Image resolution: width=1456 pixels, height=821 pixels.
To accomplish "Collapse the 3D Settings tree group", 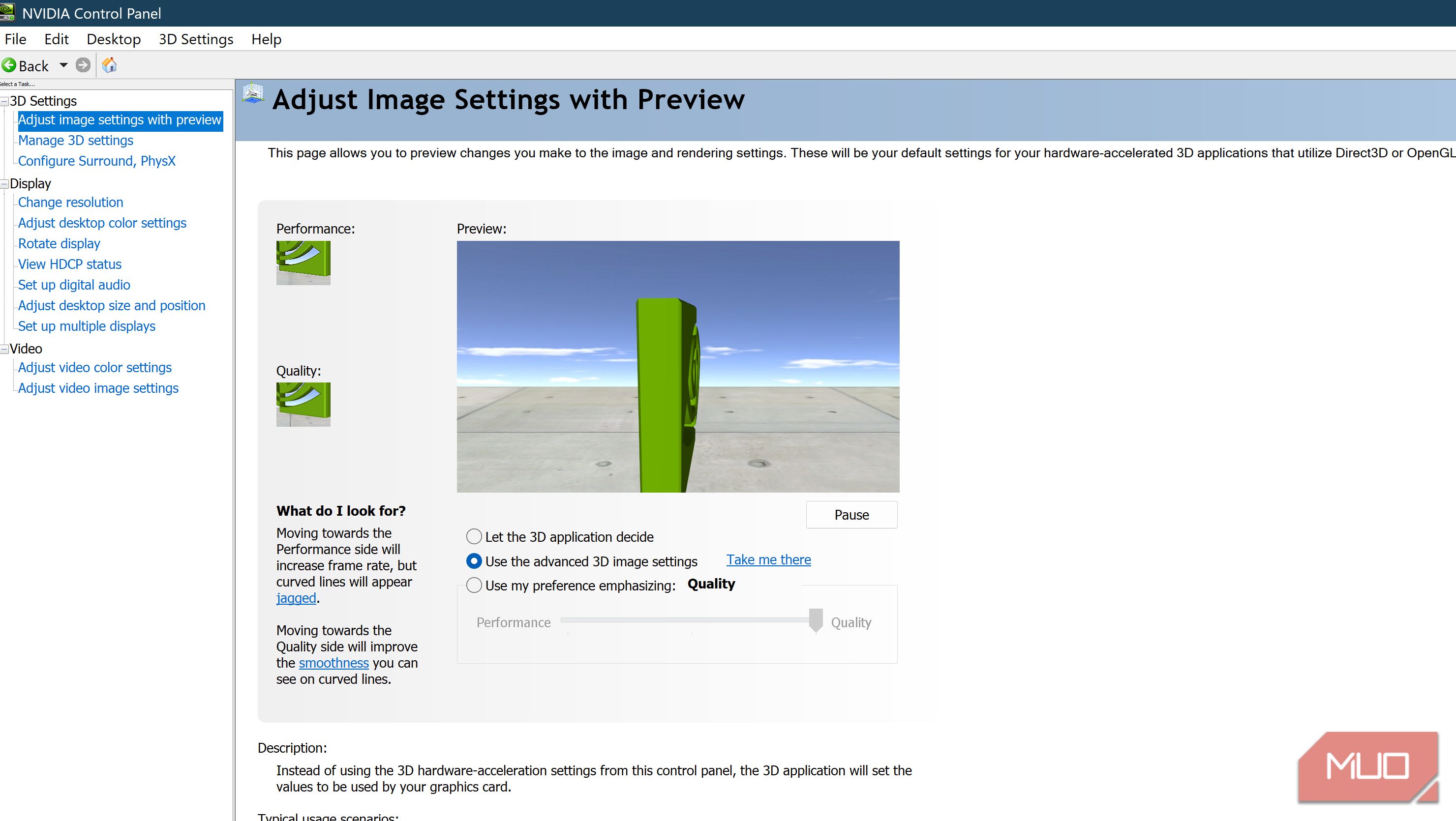I will [x=4, y=101].
